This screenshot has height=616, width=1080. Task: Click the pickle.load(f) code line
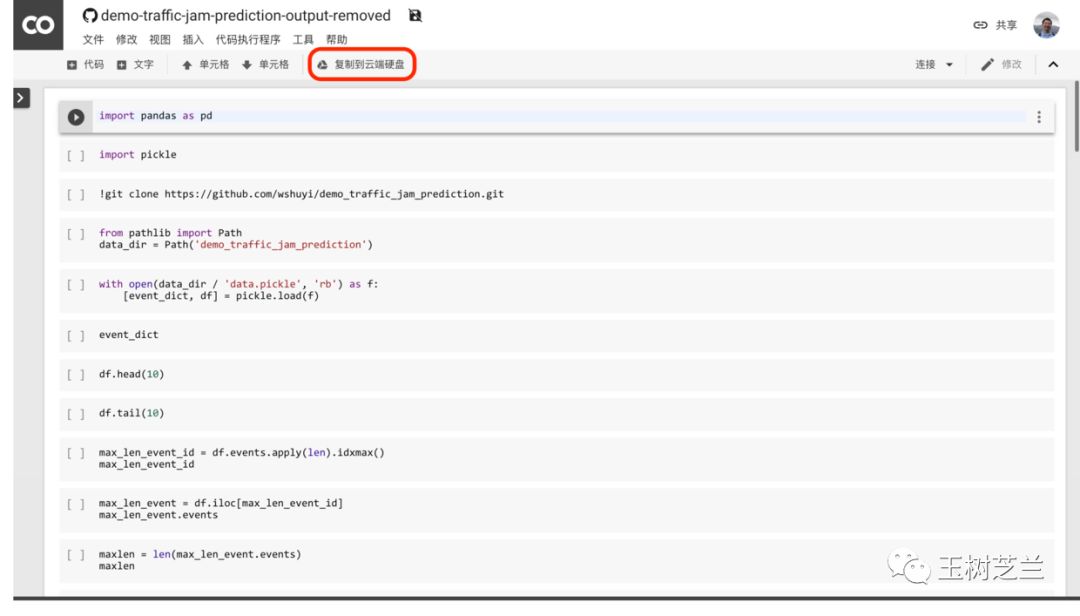pos(220,296)
